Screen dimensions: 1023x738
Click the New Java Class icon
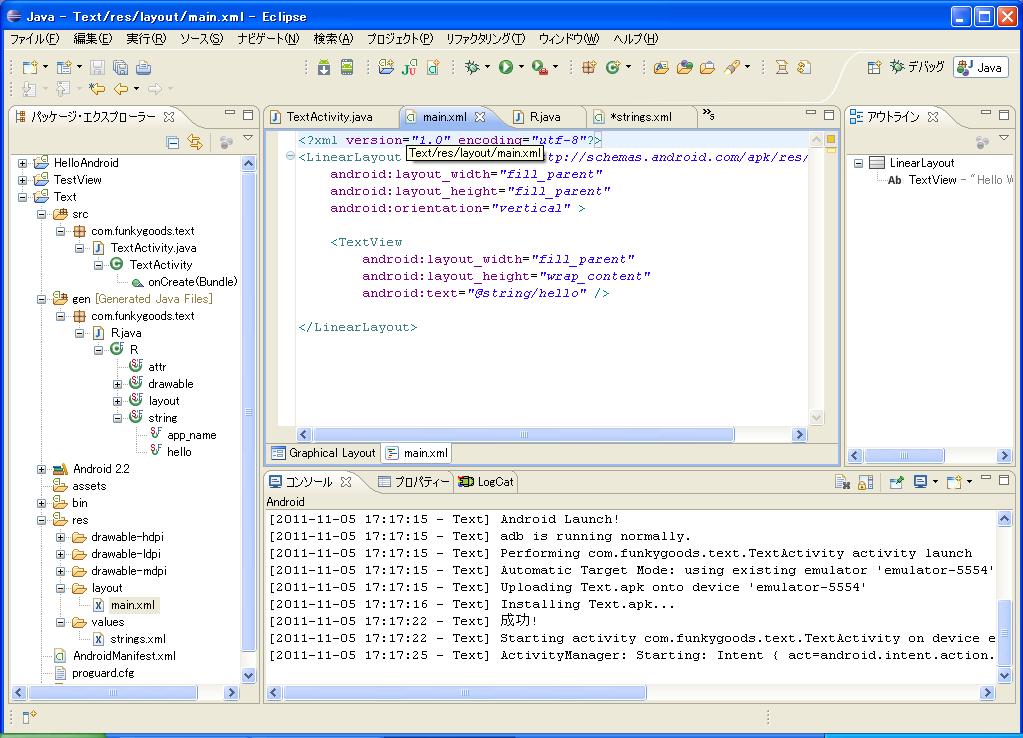(612, 67)
